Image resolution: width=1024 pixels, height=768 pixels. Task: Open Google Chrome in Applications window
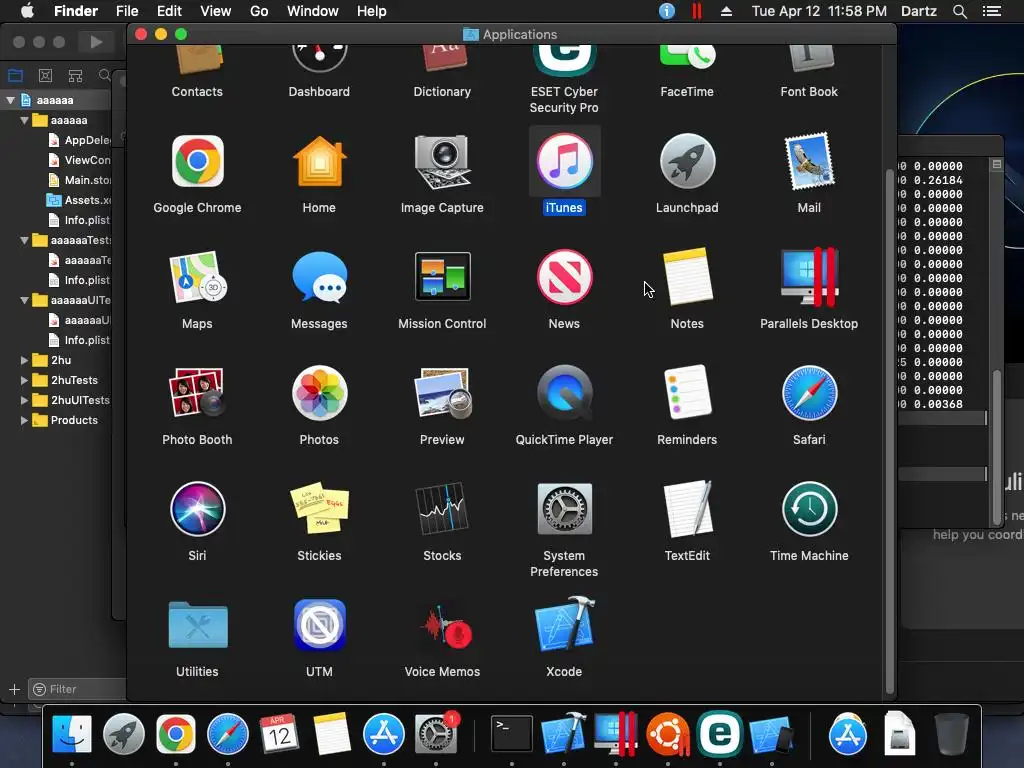point(197,161)
